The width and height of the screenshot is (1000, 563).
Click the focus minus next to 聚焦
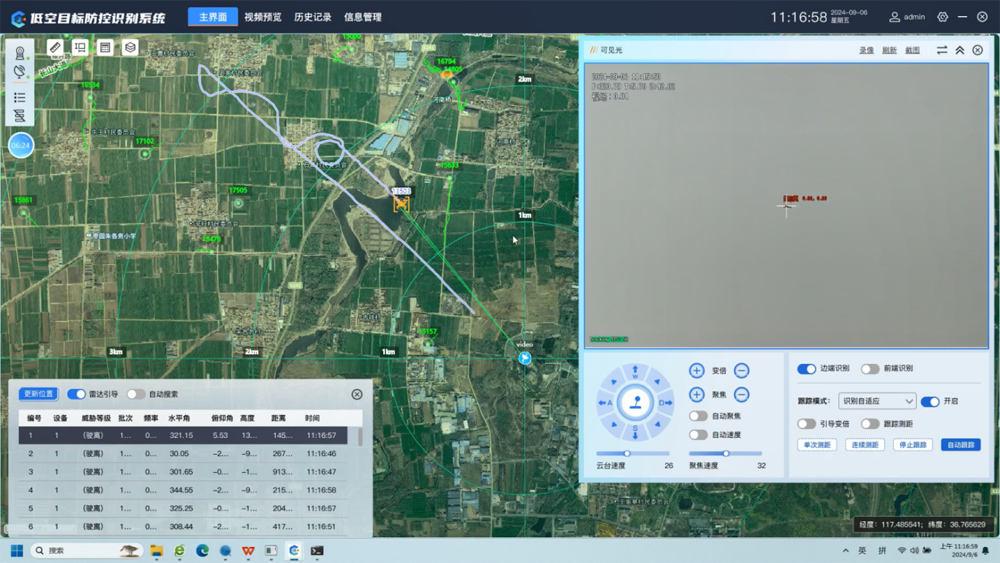pyautogui.click(x=741, y=395)
